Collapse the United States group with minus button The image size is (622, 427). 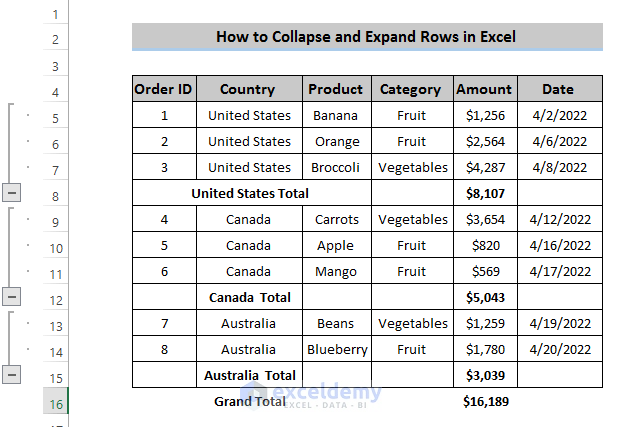tap(11, 193)
